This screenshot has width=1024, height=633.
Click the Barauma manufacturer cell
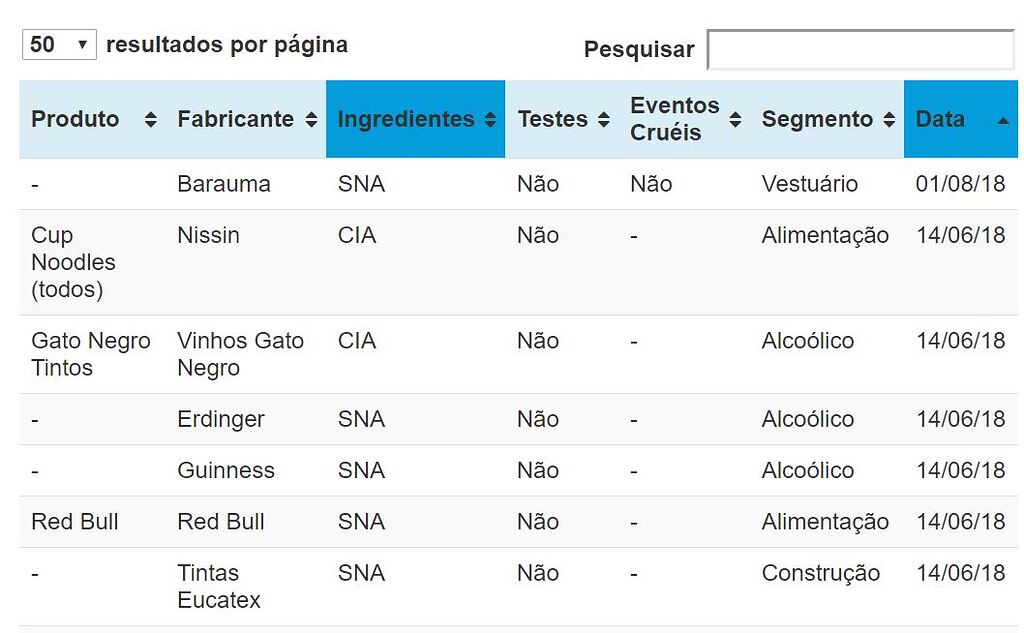[223, 184]
